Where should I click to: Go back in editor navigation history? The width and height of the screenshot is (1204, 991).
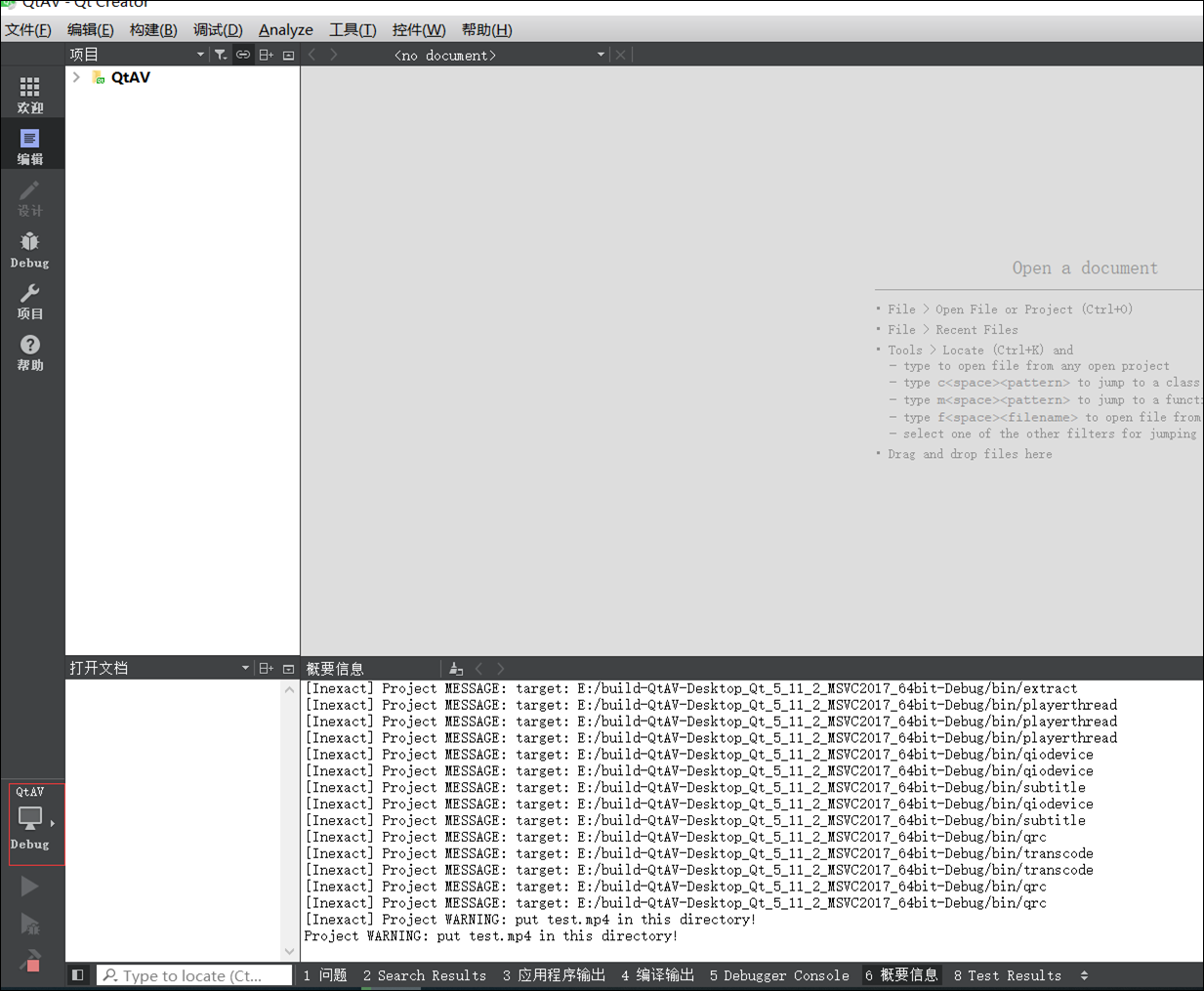[x=312, y=55]
